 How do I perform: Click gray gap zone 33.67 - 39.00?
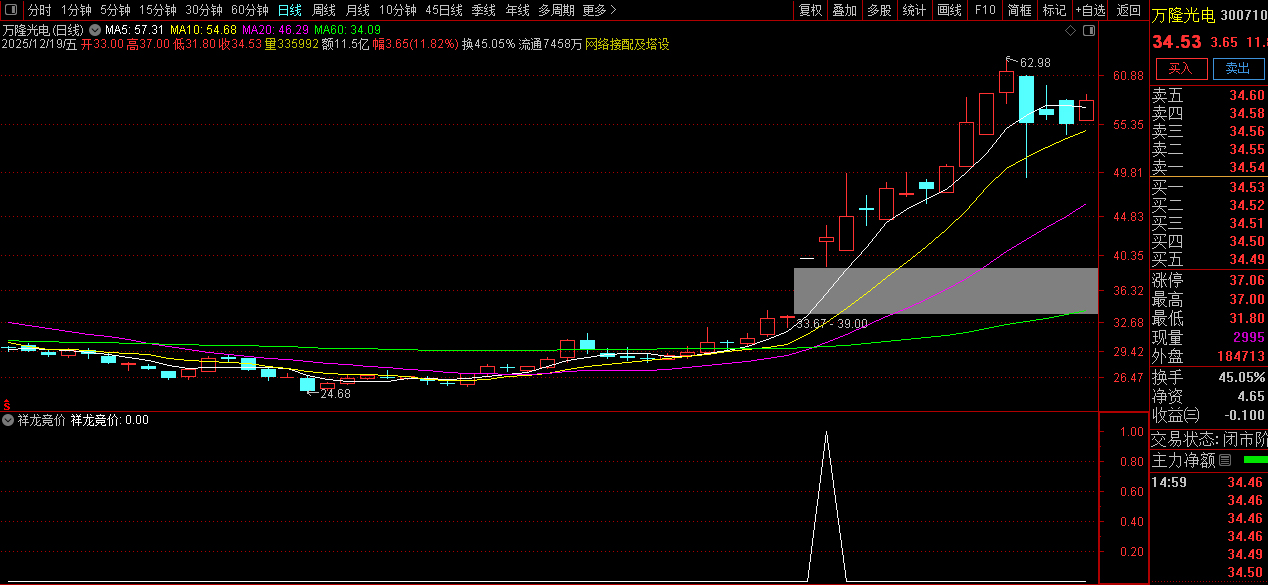pyautogui.click(x=946, y=291)
